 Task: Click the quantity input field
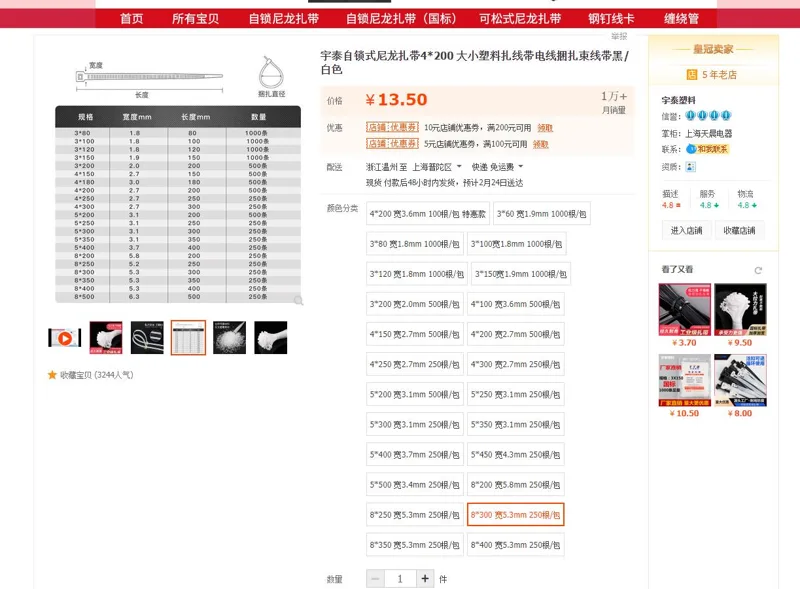[400, 578]
